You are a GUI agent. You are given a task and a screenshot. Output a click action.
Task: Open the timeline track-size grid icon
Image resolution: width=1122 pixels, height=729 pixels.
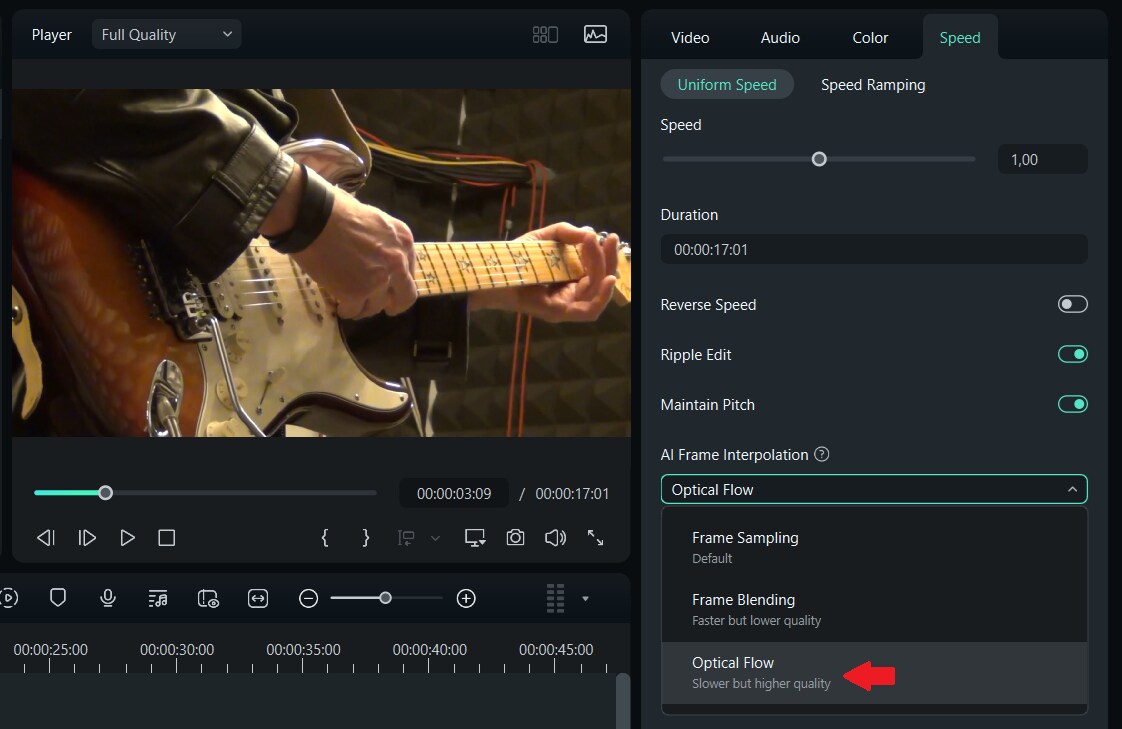555,598
